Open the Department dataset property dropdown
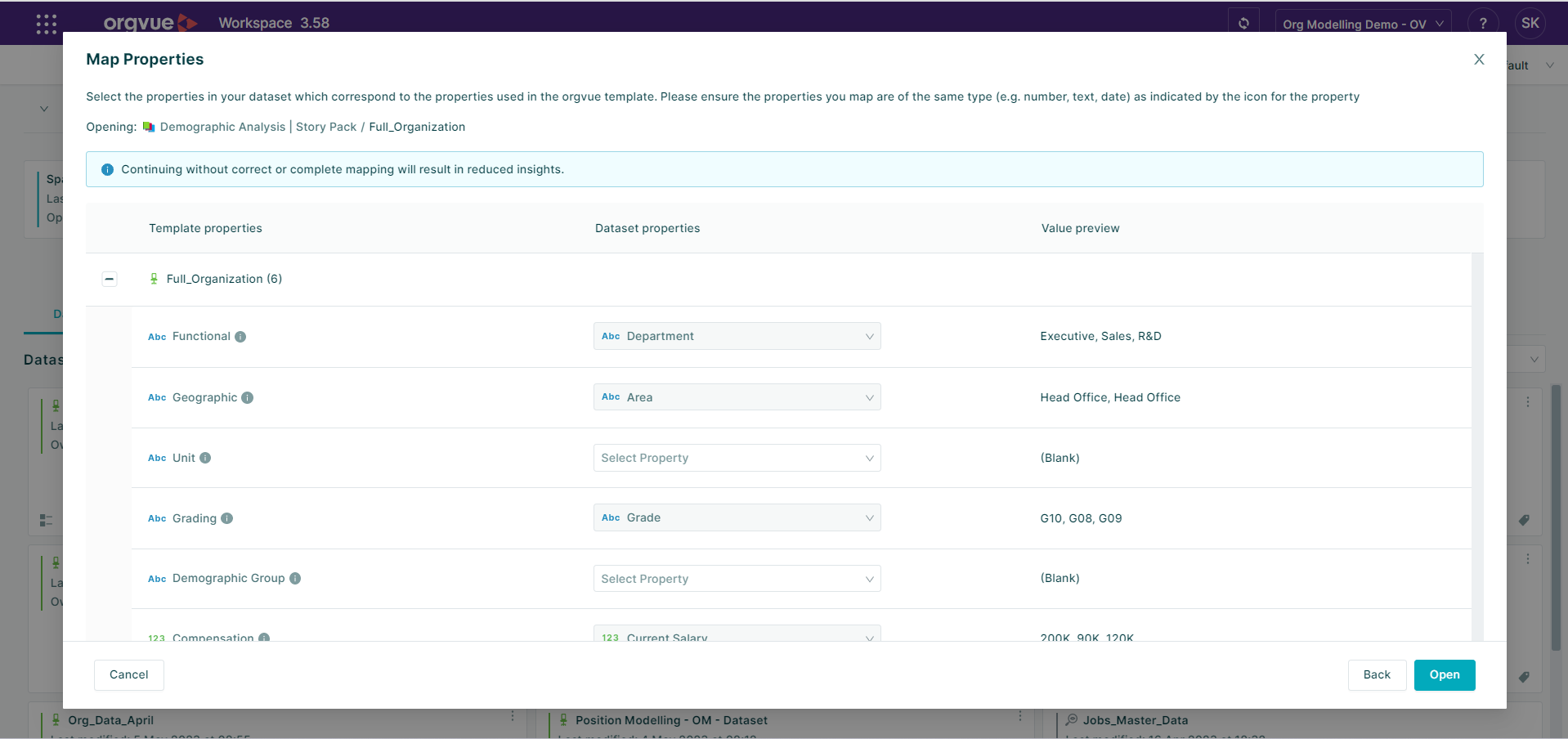Viewport: 1568px width, 739px height. click(x=737, y=336)
